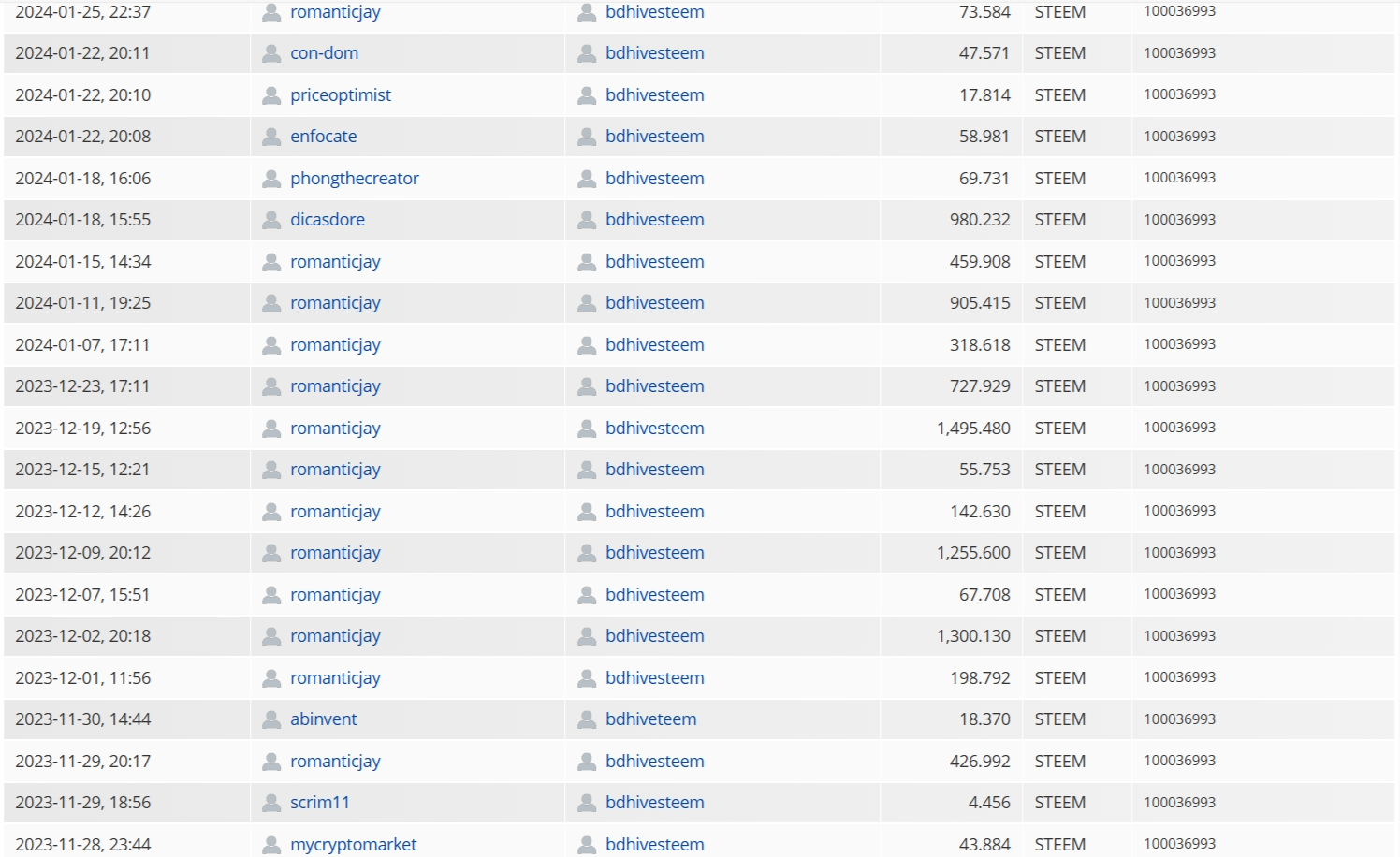Image resolution: width=1400 pixels, height=857 pixels.
Task: Select the amount 1,495.480
Action: (x=973, y=428)
